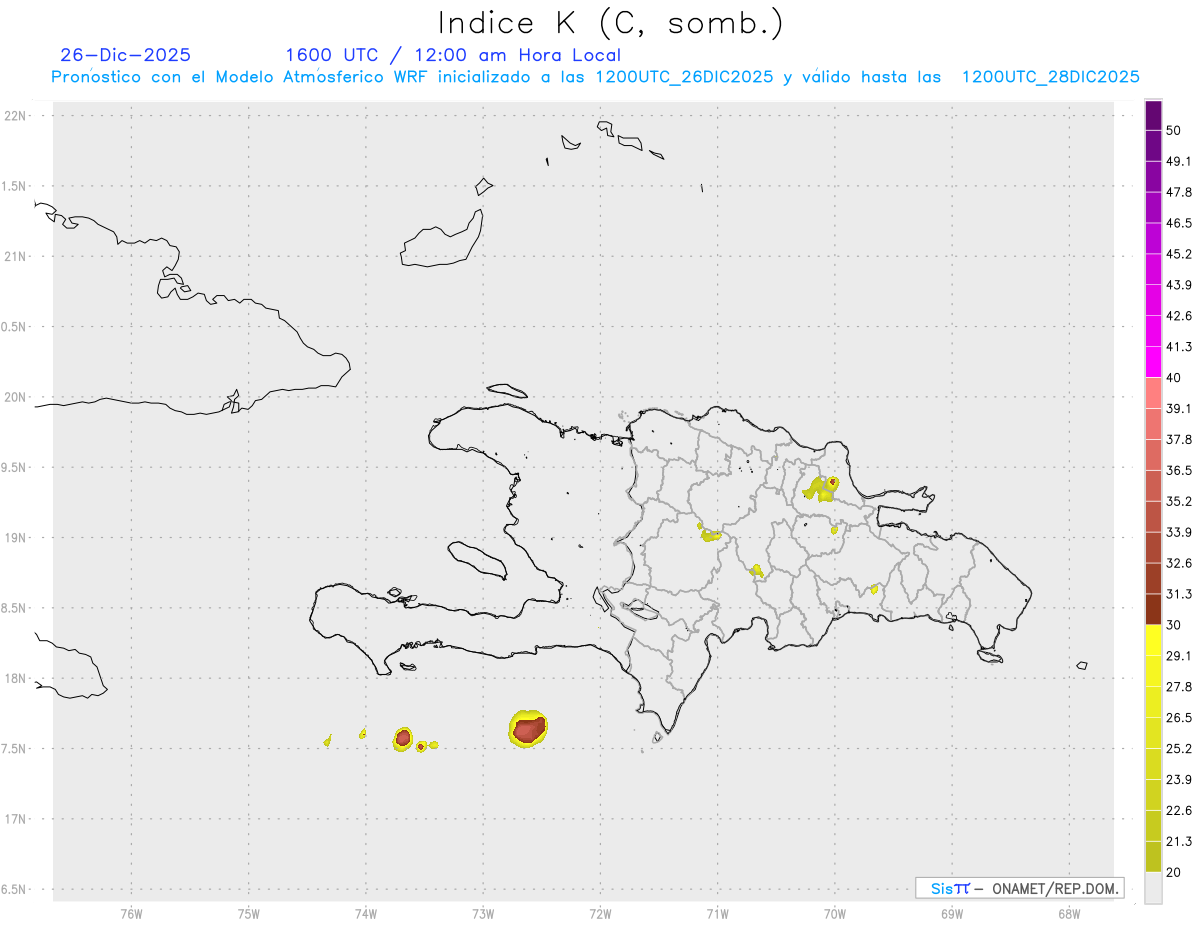Image resolution: width=1200 pixels, height=927 pixels.
Task: Click the colorbar value "37.8"
Action: tap(1179, 439)
